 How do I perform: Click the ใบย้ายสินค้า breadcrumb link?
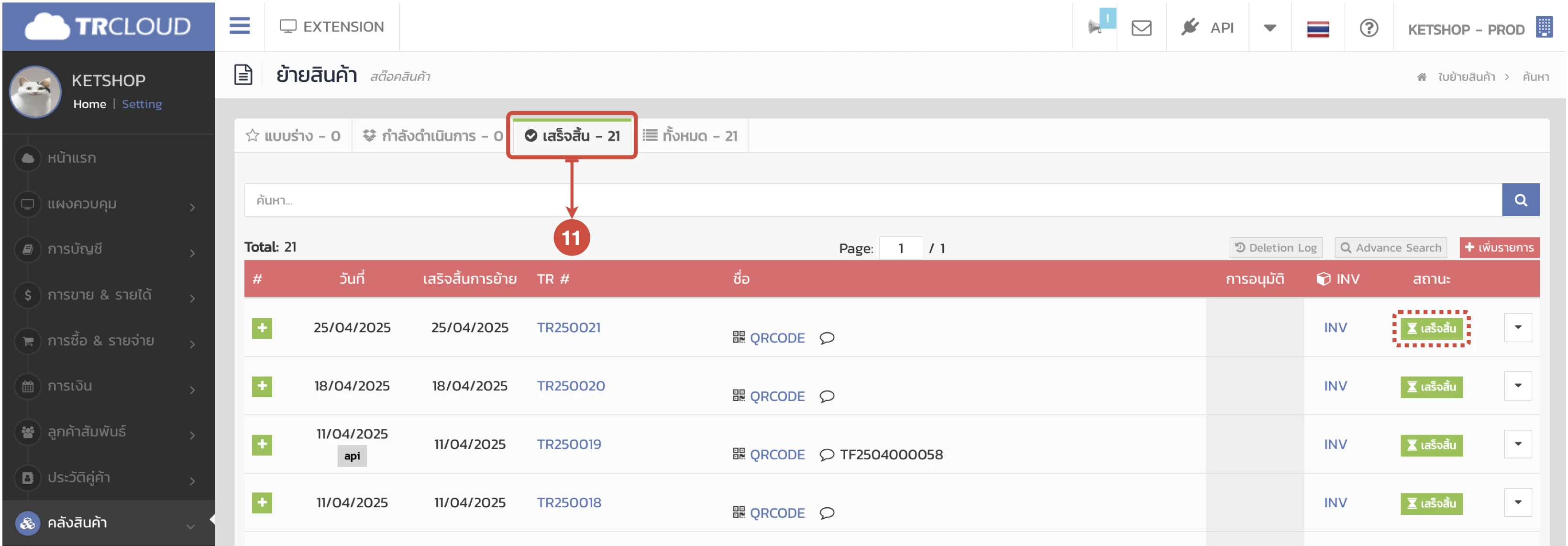coord(1466,77)
